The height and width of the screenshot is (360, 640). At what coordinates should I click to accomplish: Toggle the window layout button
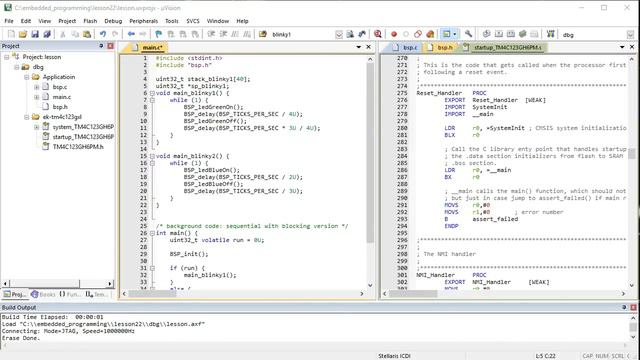point(446,34)
